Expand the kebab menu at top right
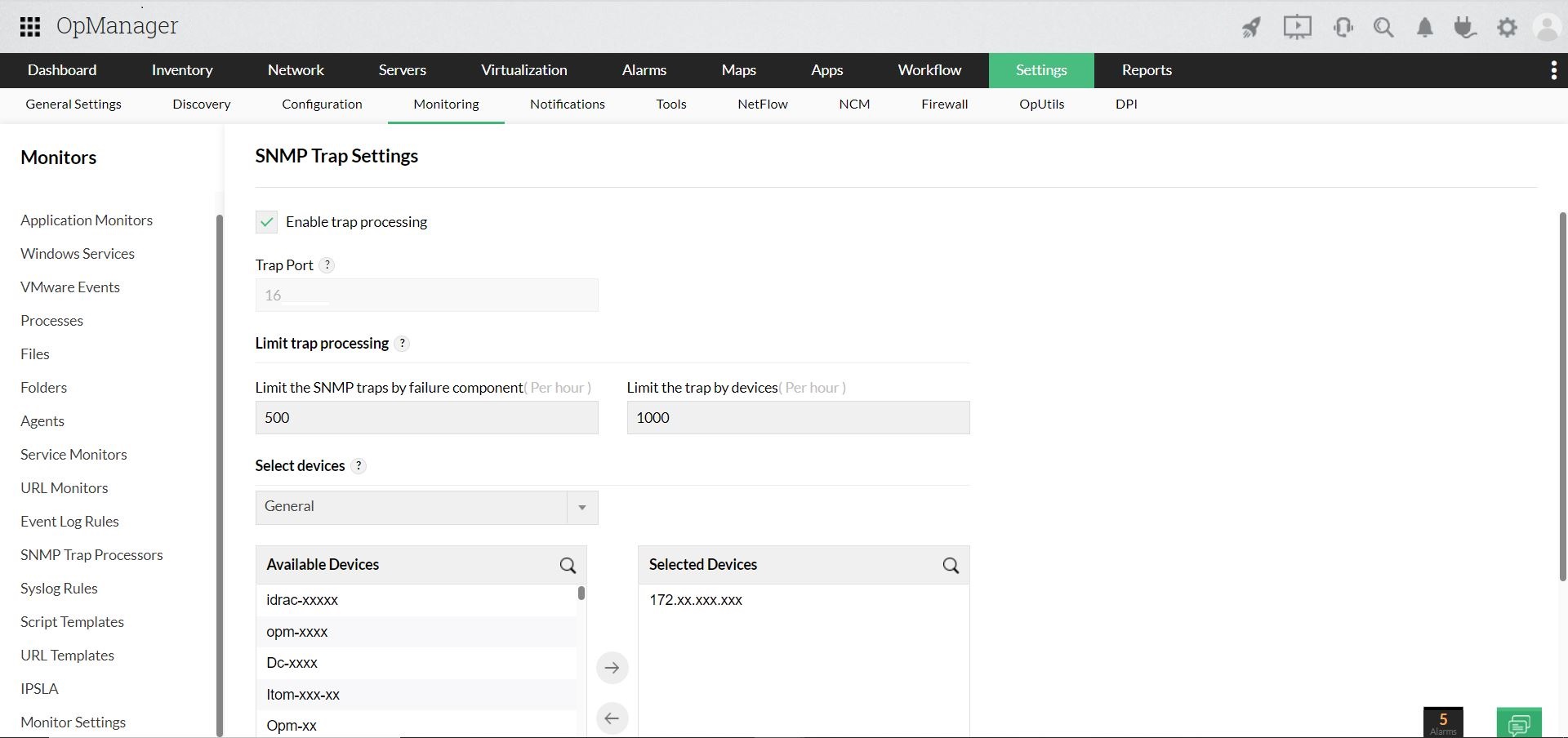1568x738 pixels. [1553, 70]
